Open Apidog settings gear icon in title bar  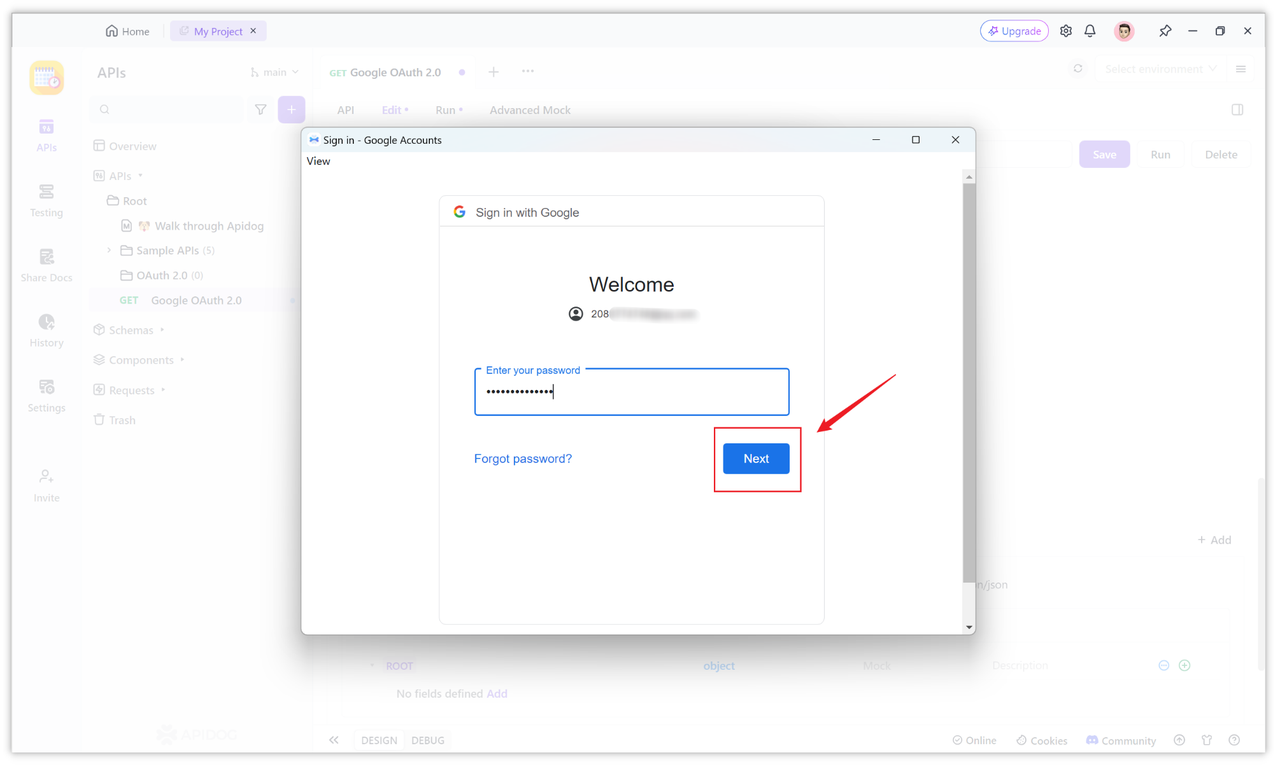(x=1066, y=31)
